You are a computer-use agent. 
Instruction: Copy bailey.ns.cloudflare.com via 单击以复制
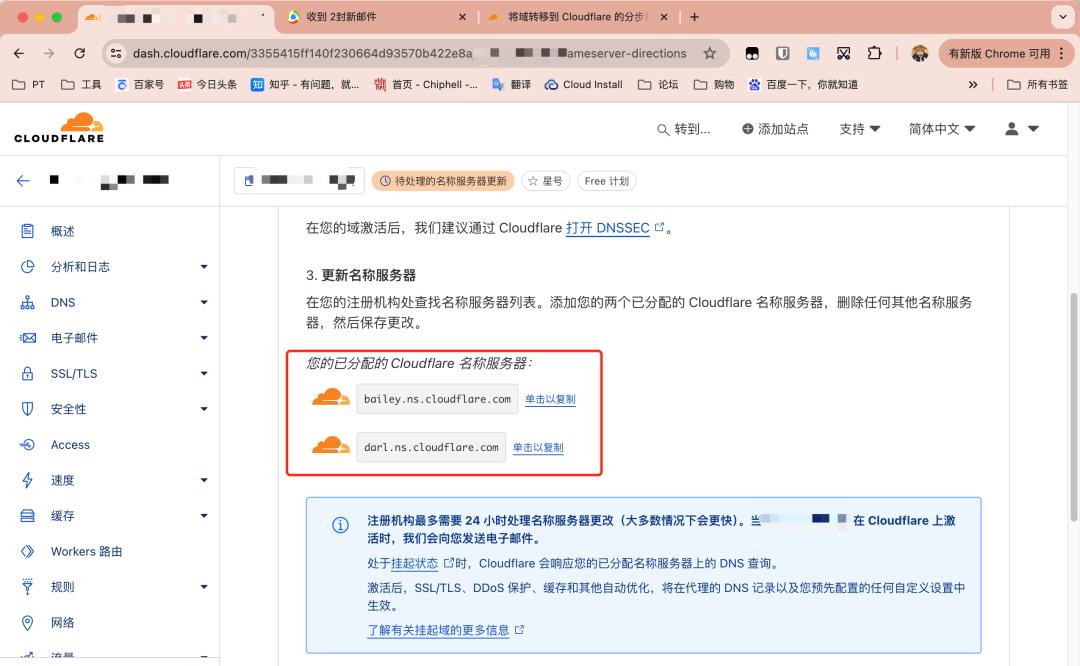[550, 399]
